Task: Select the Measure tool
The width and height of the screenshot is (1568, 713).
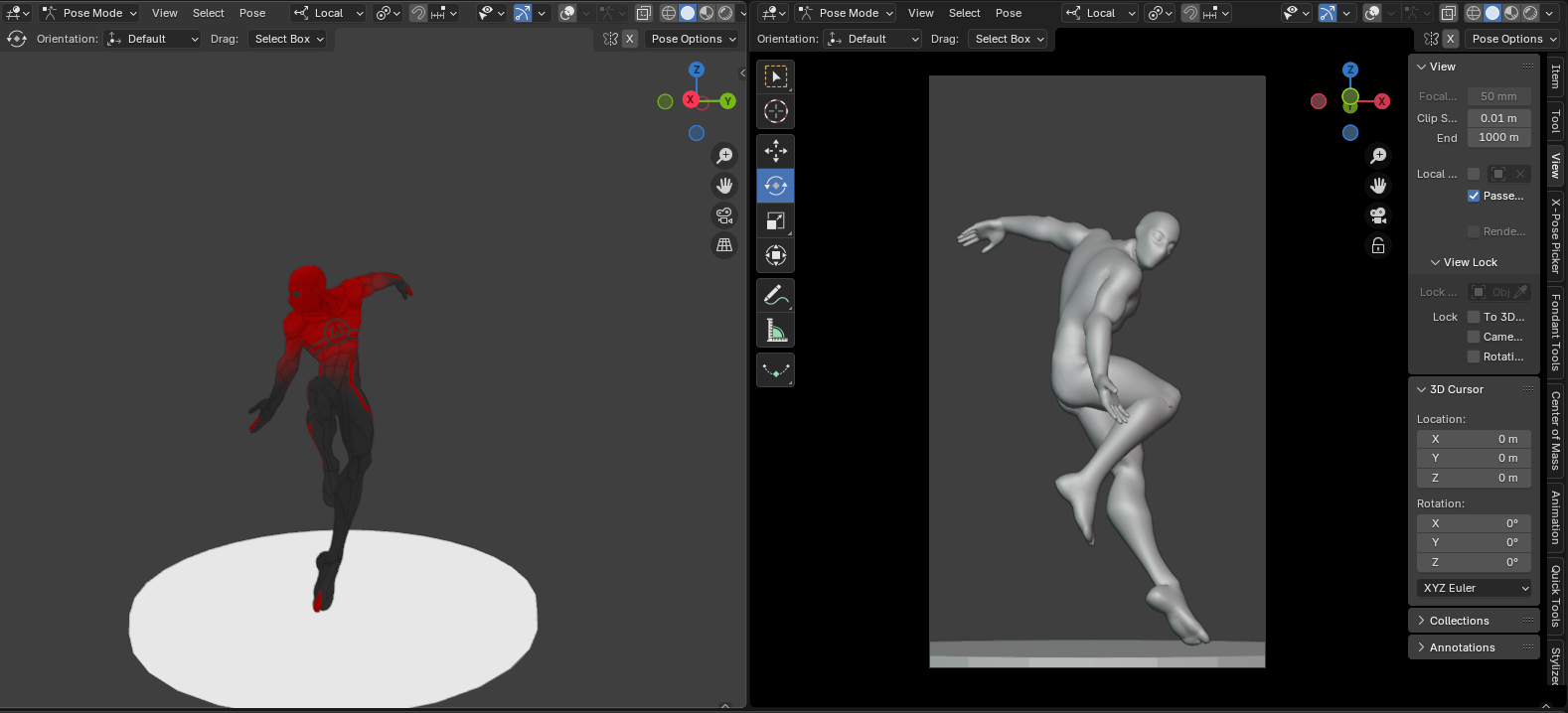Action: click(775, 330)
